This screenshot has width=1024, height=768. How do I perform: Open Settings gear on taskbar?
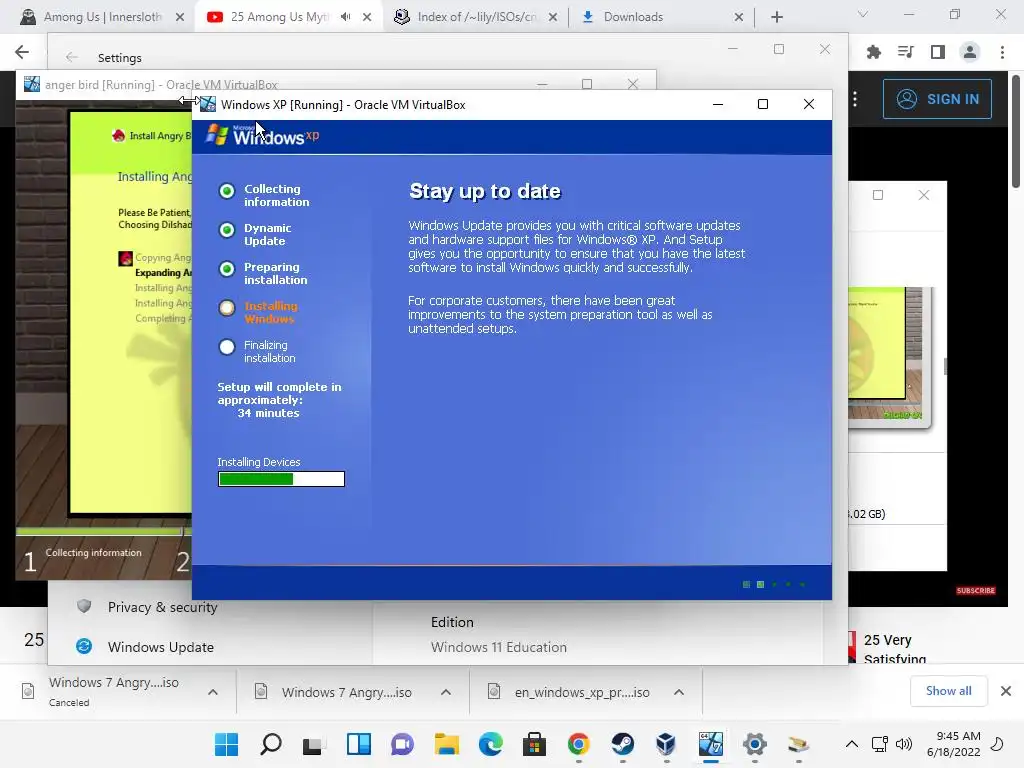(754, 744)
